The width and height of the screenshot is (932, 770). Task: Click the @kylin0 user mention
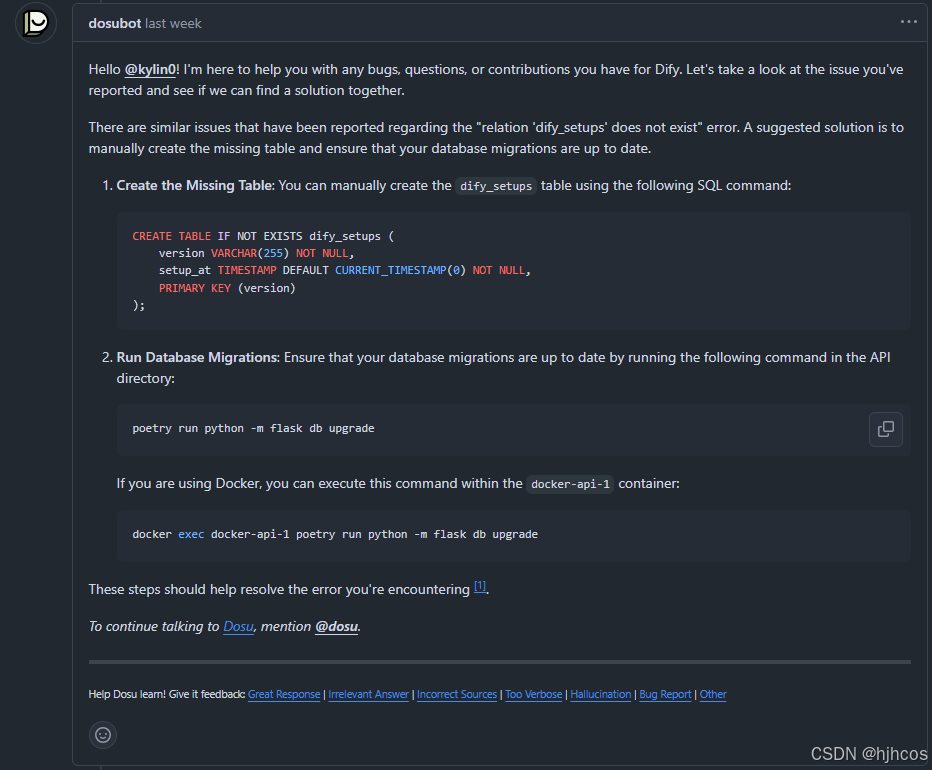[x=150, y=70]
